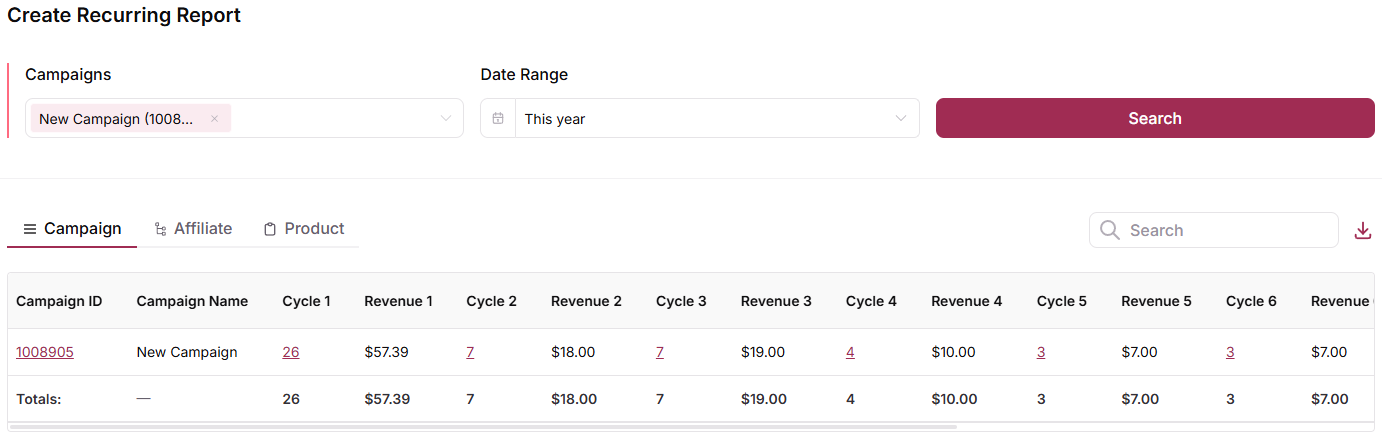1382x435 pixels.
Task: Click the Campaign ID column header
Action: tap(59, 301)
